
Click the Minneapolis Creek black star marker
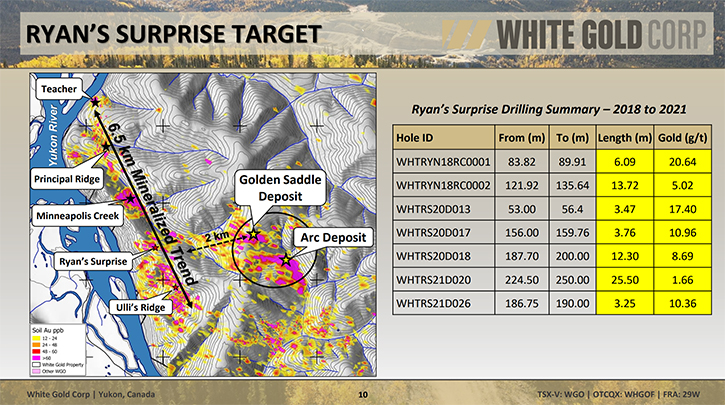click(x=130, y=198)
